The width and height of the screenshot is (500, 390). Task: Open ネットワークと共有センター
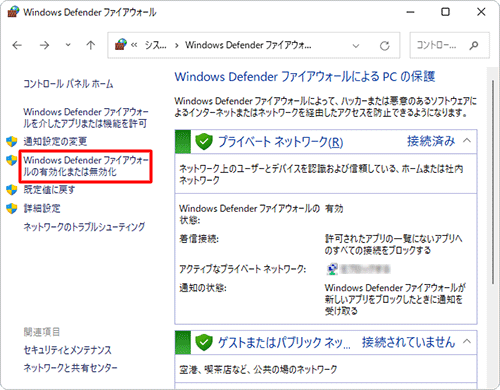click(x=70, y=368)
